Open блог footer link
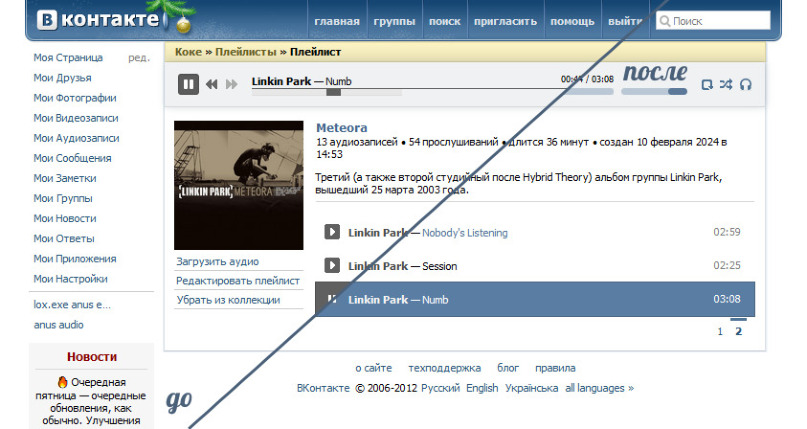The height and width of the screenshot is (429, 807). coord(508,368)
